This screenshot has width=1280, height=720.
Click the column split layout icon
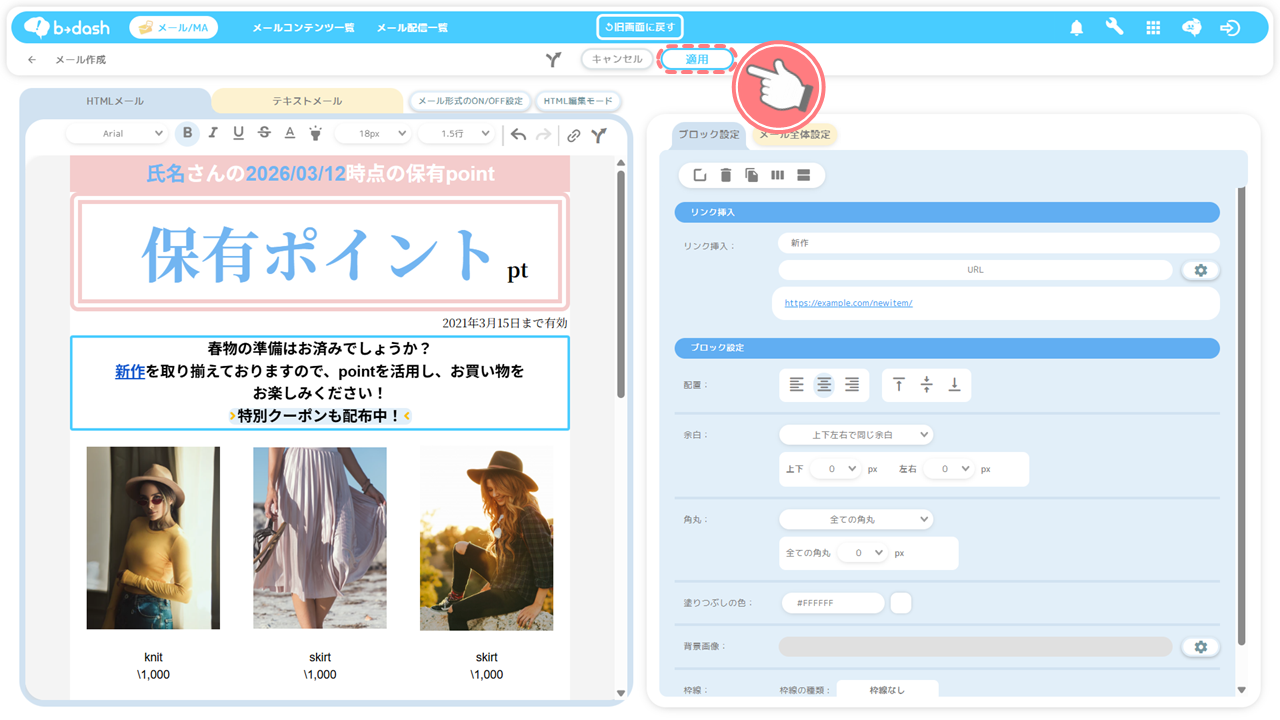778,176
